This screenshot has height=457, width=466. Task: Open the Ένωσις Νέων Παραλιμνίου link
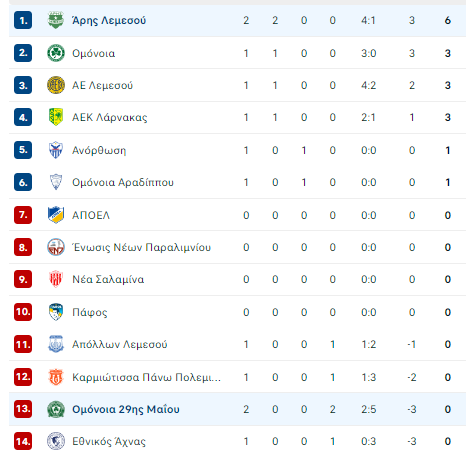pyautogui.click(x=142, y=247)
